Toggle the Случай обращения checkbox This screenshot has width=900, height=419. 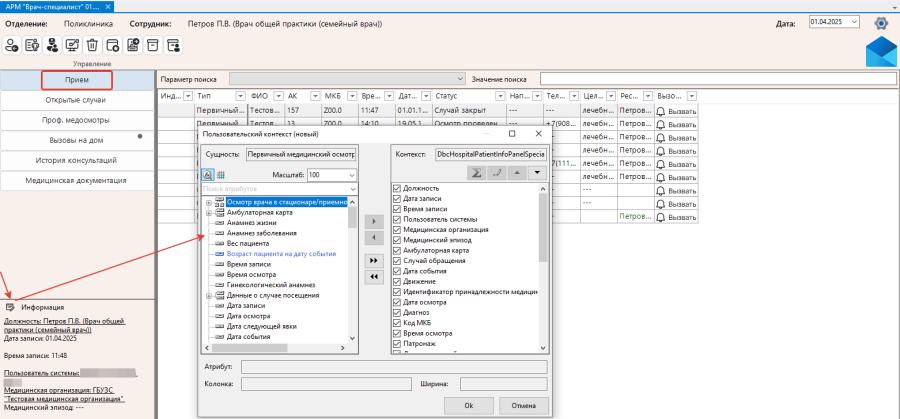[x=397, y=261]
